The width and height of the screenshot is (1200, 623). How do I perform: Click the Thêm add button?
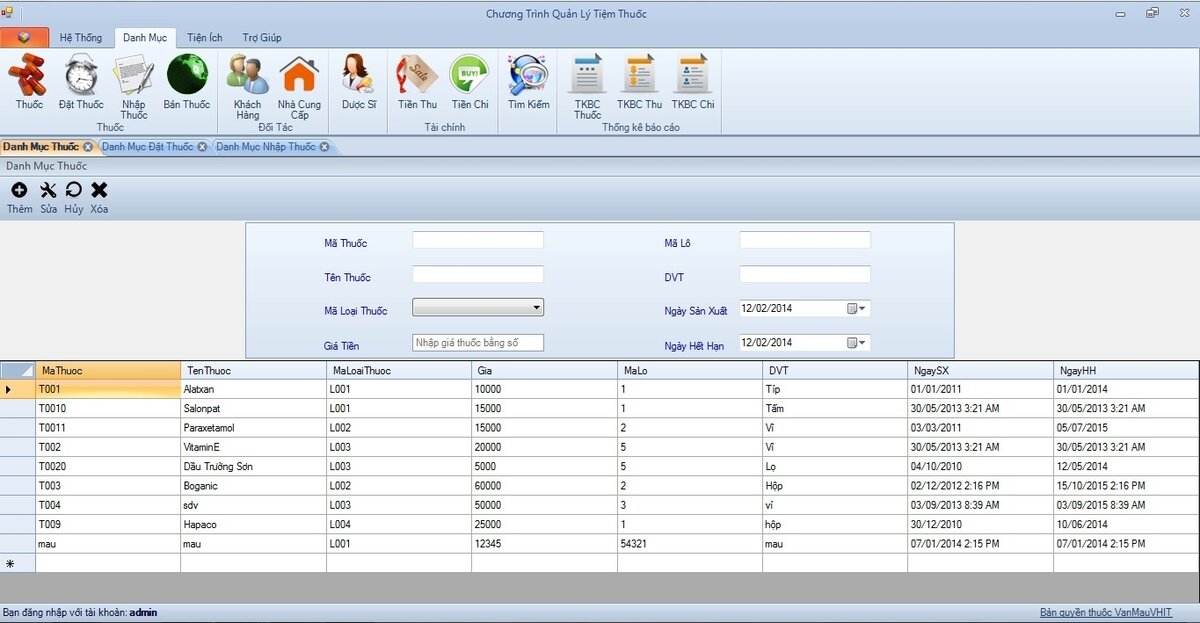coord(19,197)
